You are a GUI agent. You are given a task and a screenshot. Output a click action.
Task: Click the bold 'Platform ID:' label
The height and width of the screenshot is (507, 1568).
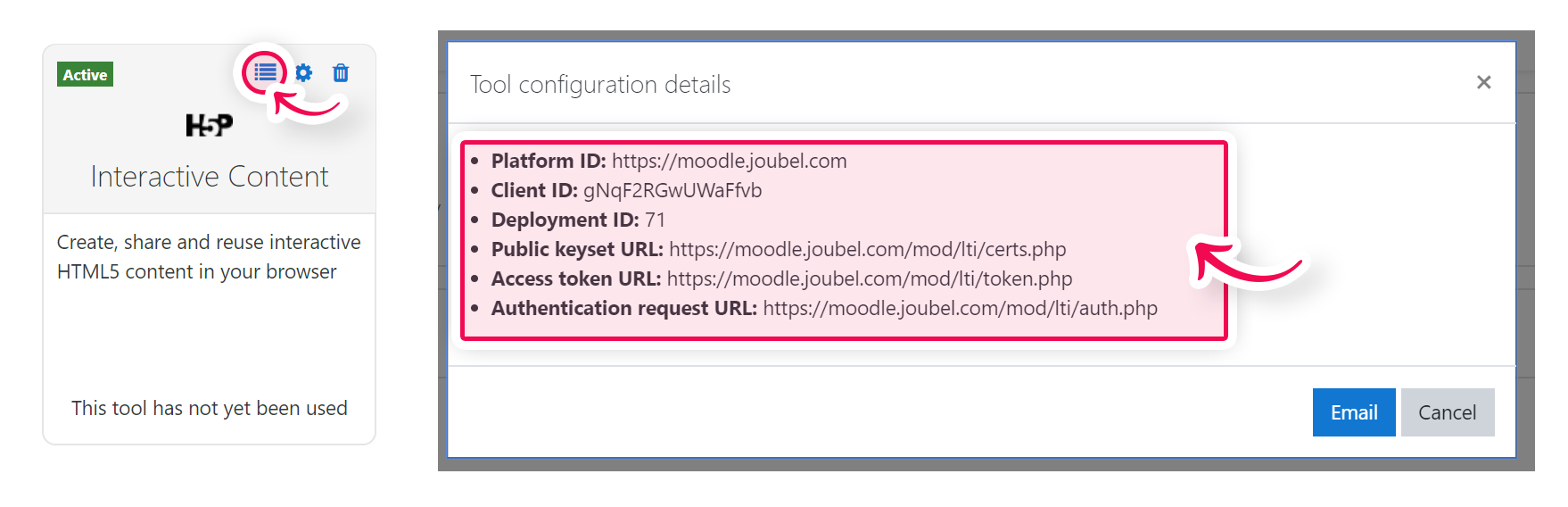(549, 161)
